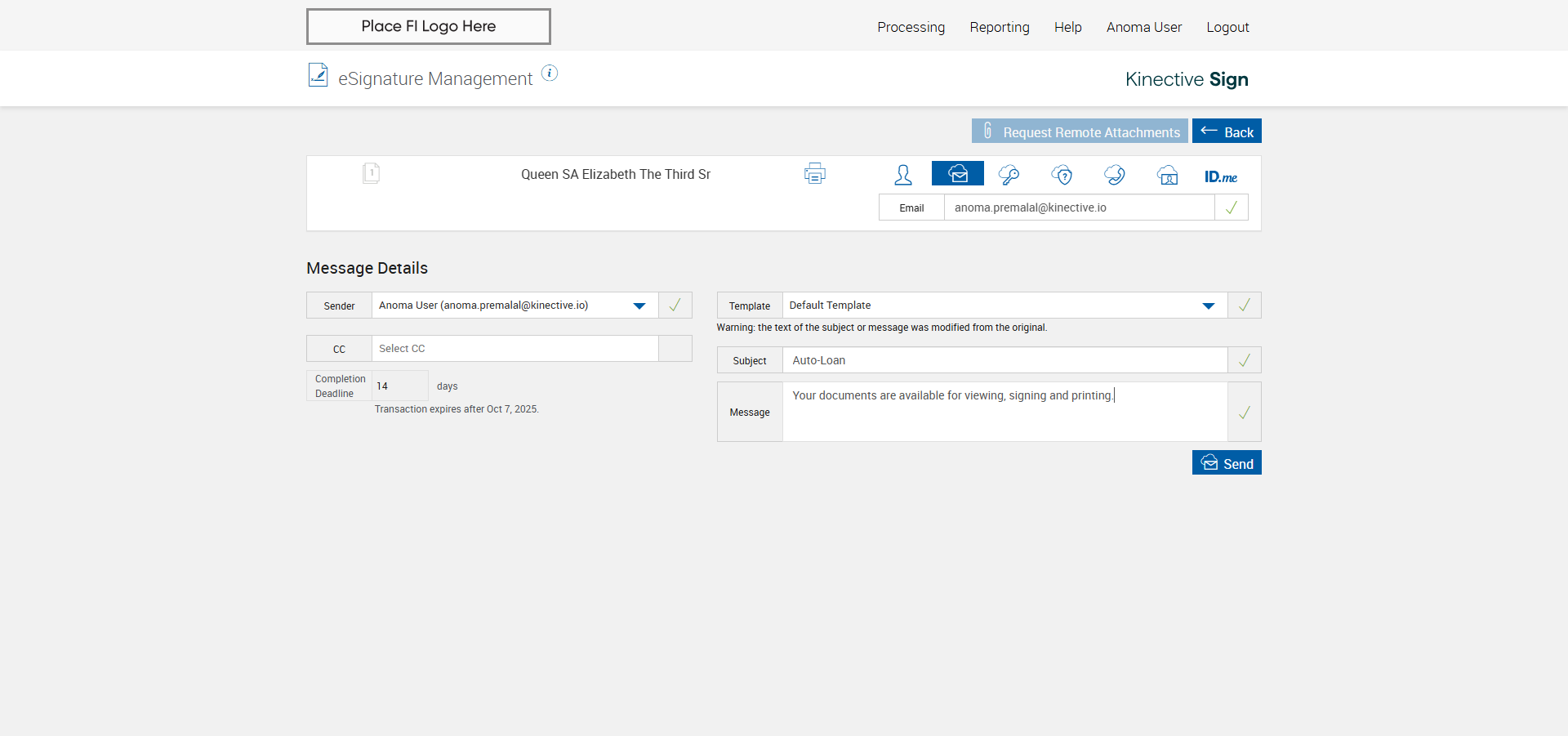The image size is (1568, 736).
Task: Edit the Subject text field
Action: pos(1004,360)
